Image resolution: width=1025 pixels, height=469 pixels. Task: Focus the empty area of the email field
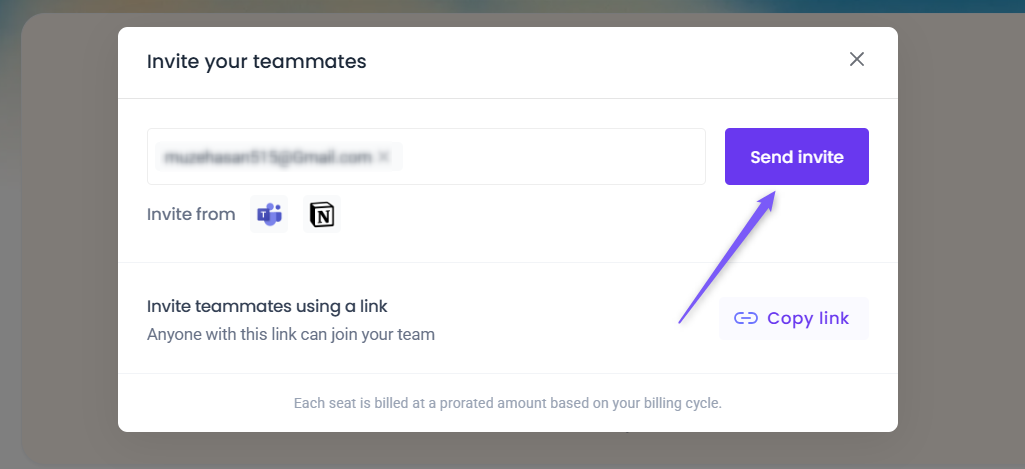(550, 157)
